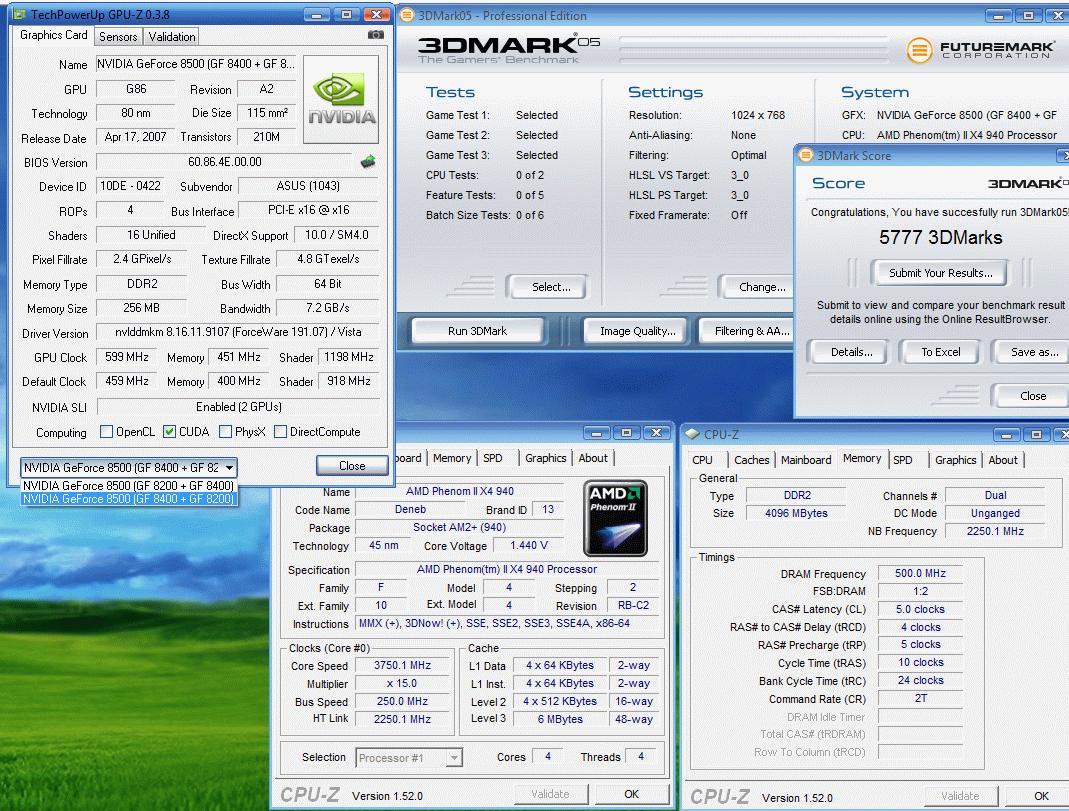Click the 5777 3DMarks score text
The image size is (1069, 811).
tap(940, 237)
